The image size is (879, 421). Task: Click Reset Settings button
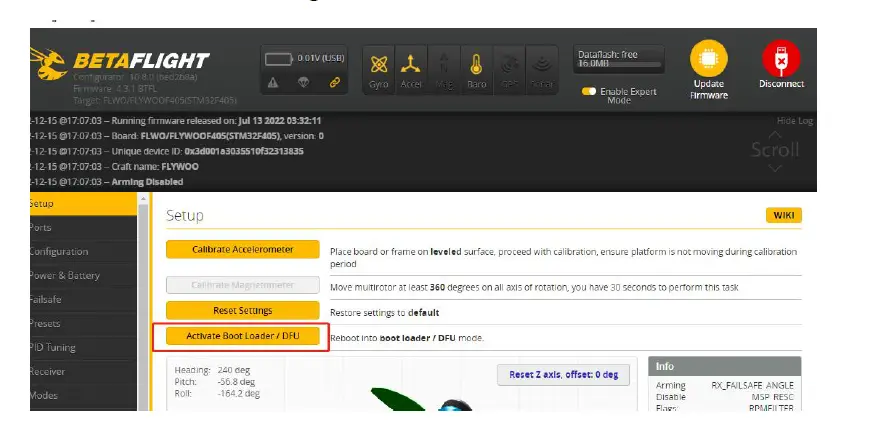(243, 311)
